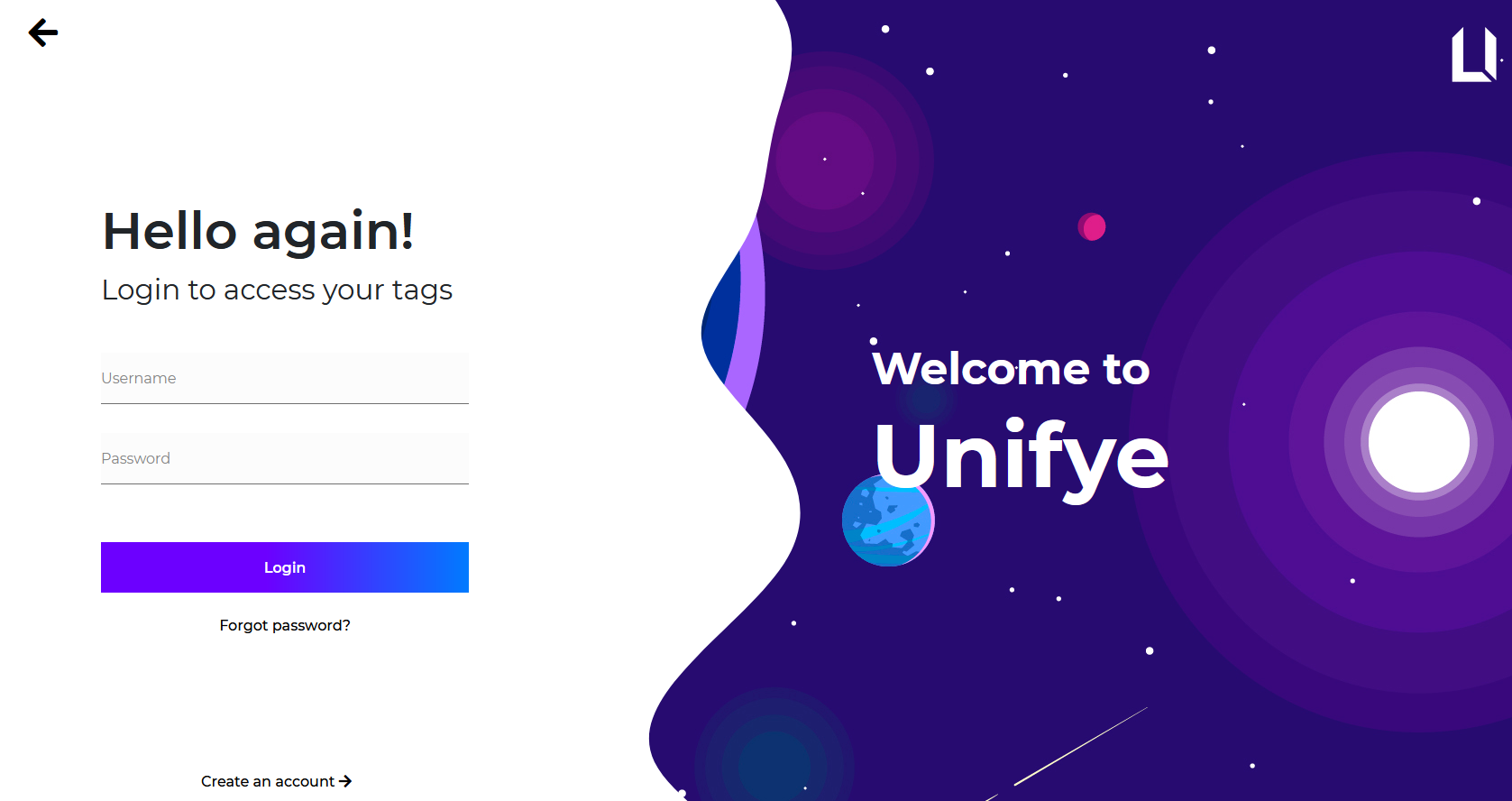Screen dimensions: 1512x801
Task: Click the faded purple ringed planet
Action: pyautogui.click(x=825, y=161)
